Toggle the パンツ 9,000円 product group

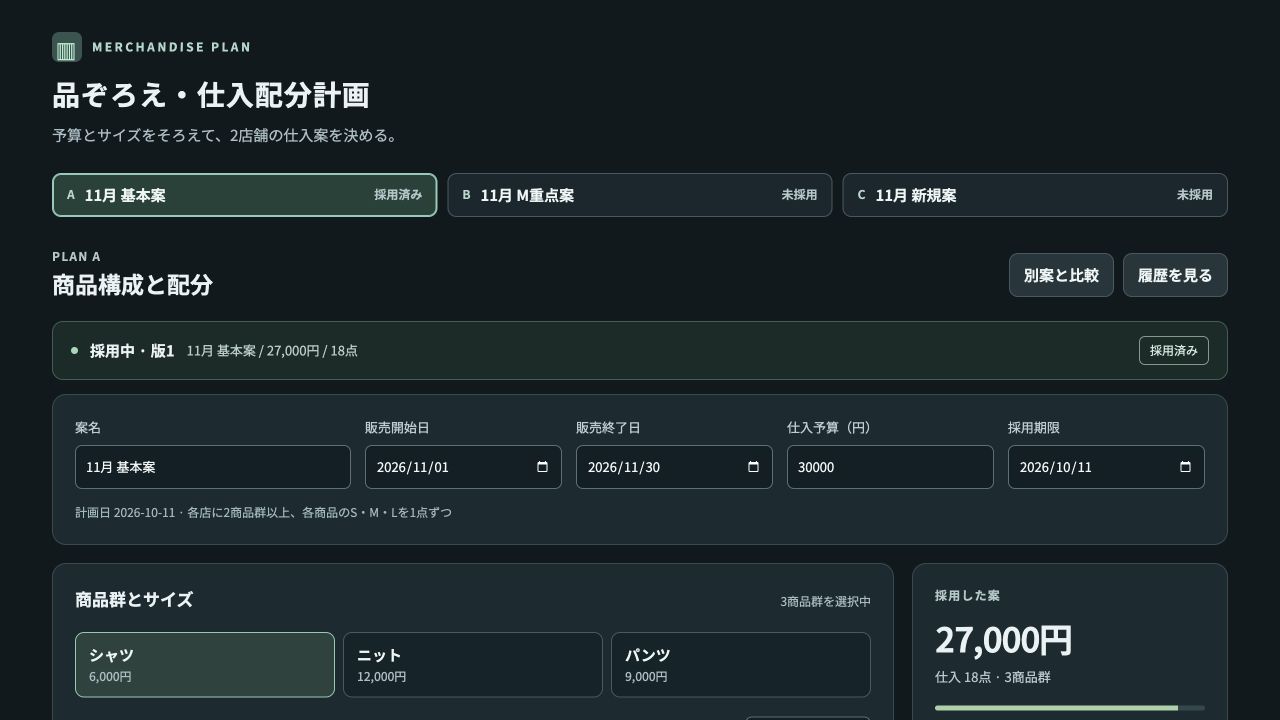click(741, 665)
